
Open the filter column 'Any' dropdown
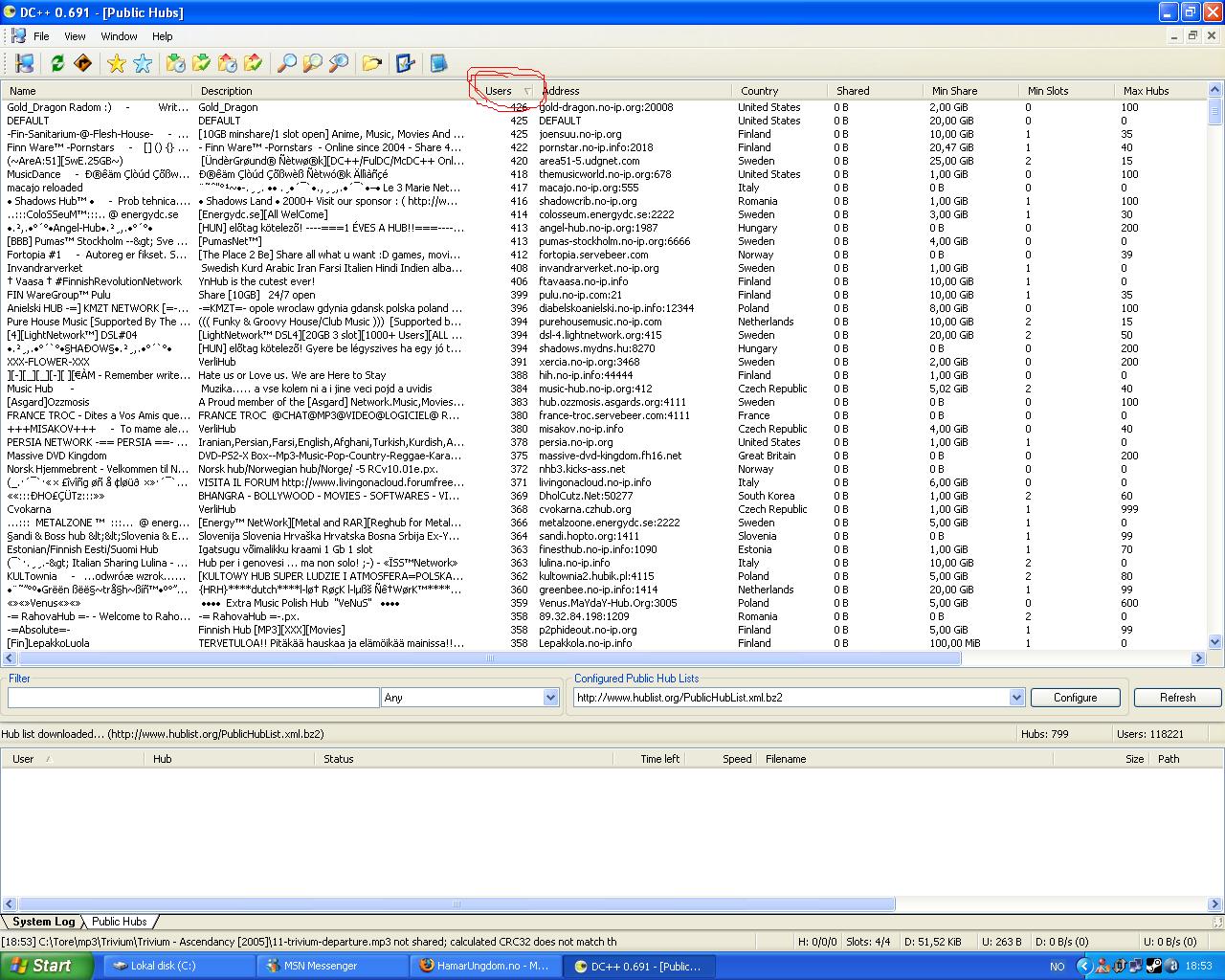550,698
